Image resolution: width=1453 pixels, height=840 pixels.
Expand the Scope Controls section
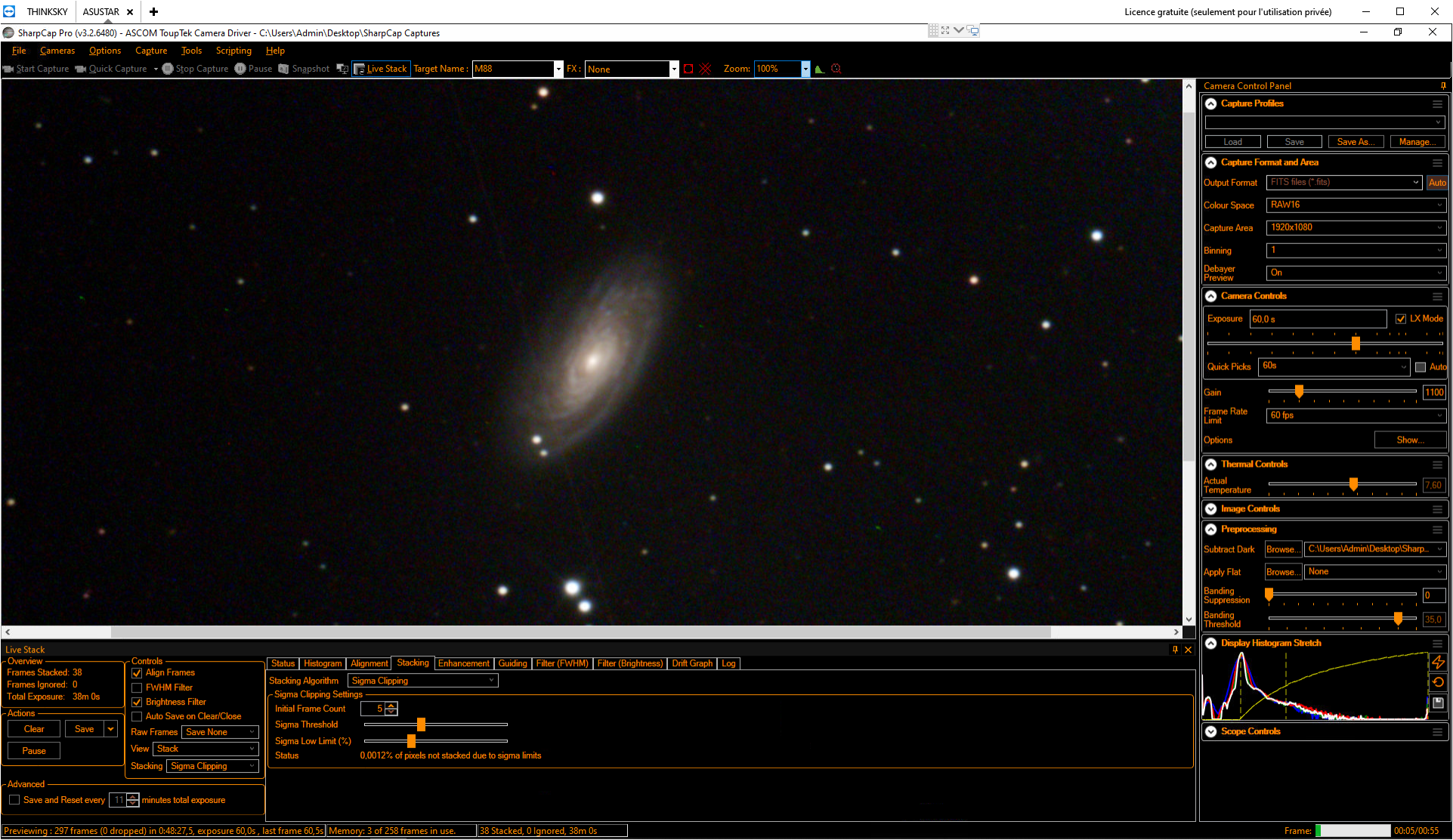click(x=1210, y=732)
